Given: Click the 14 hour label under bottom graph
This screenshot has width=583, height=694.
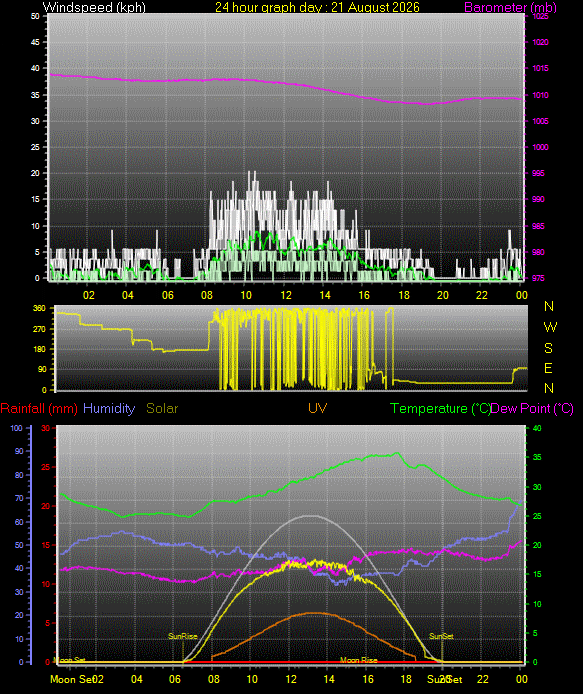Looking at the screenshot, I should coord(329,679).
